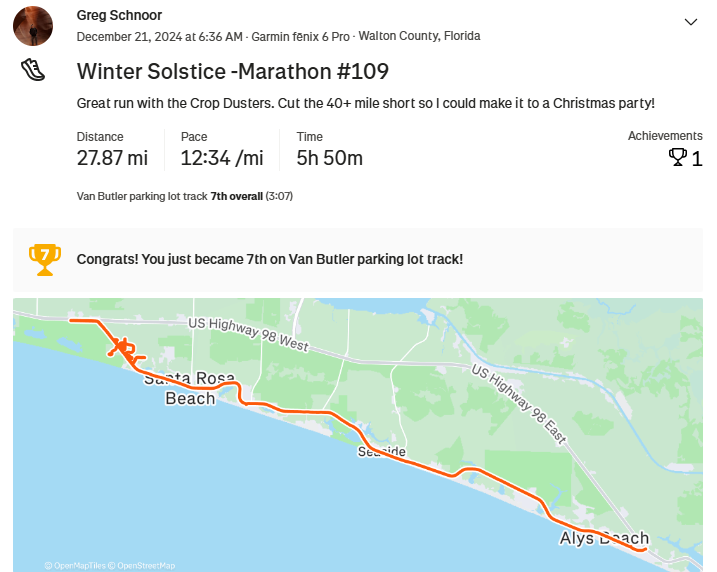Click the Achievements trophy icon

677,158
